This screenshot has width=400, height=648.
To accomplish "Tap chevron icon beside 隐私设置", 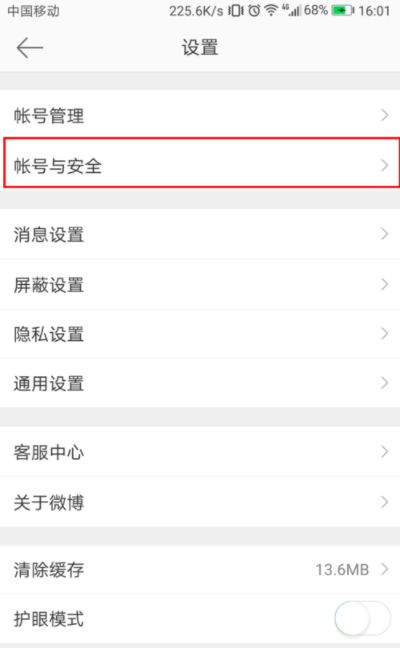I will (x=385, y=334).
